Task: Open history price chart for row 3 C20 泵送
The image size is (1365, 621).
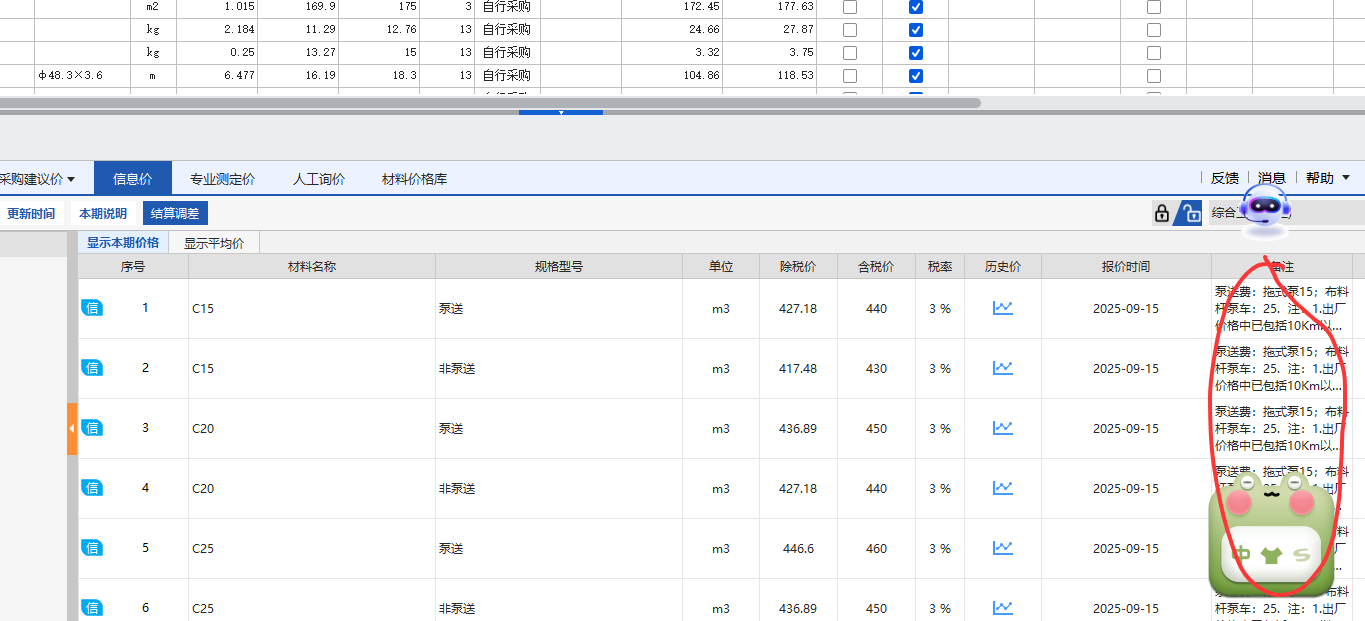Action: [x=1002, y=428]
